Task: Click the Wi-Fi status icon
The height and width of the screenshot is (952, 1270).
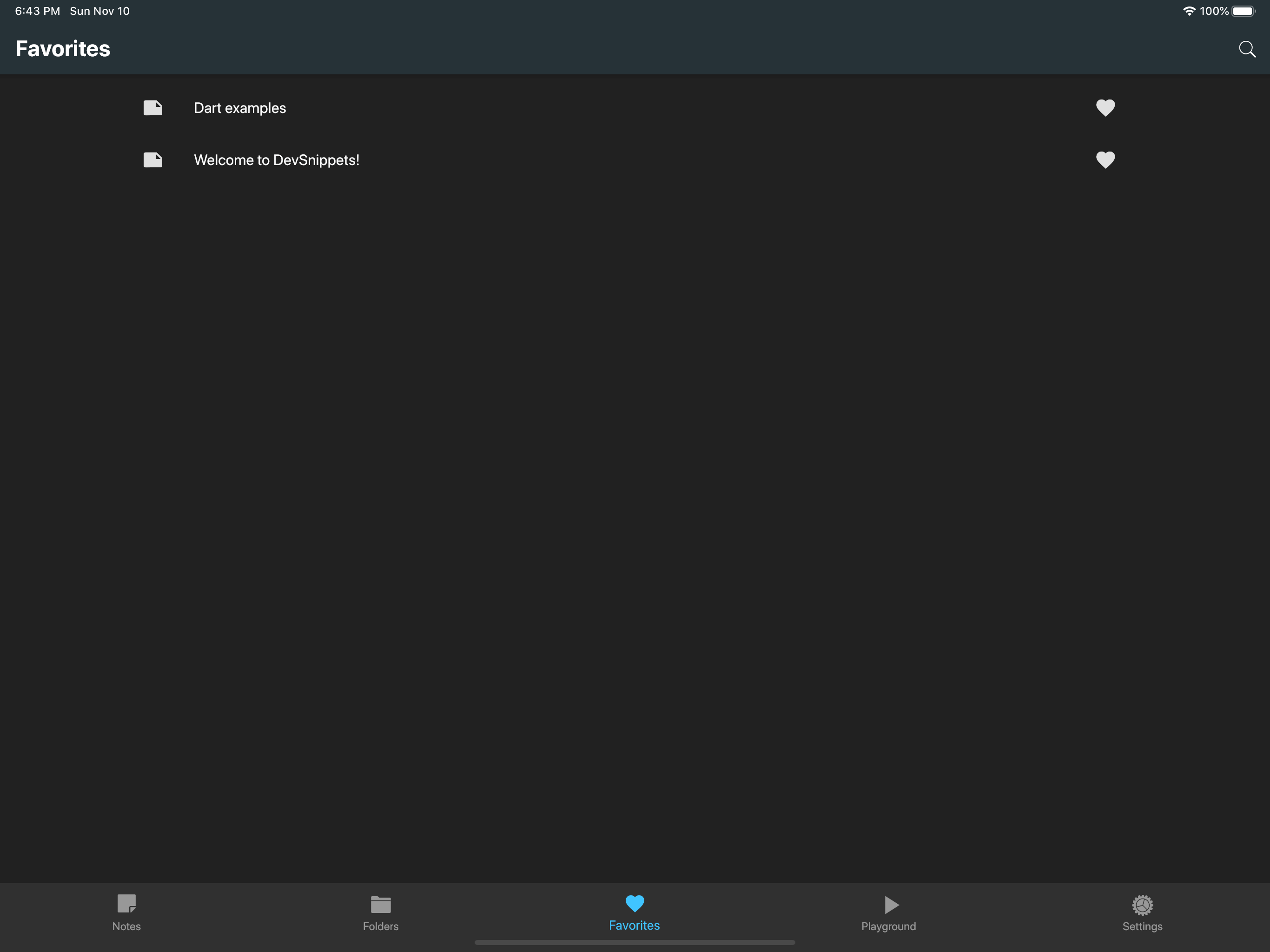Action: tap(1189, 12)
